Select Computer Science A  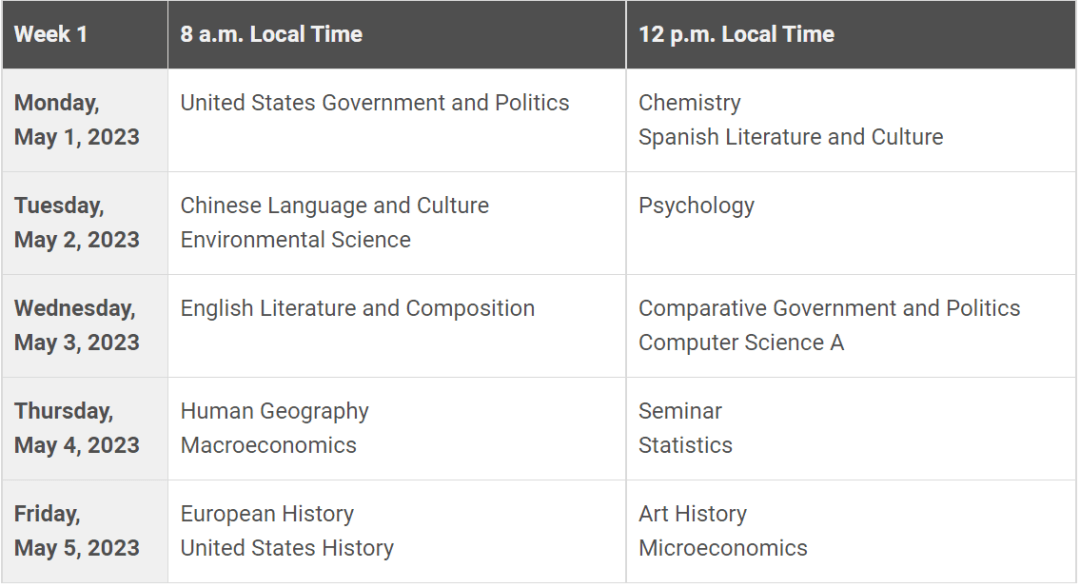point(741,343)
